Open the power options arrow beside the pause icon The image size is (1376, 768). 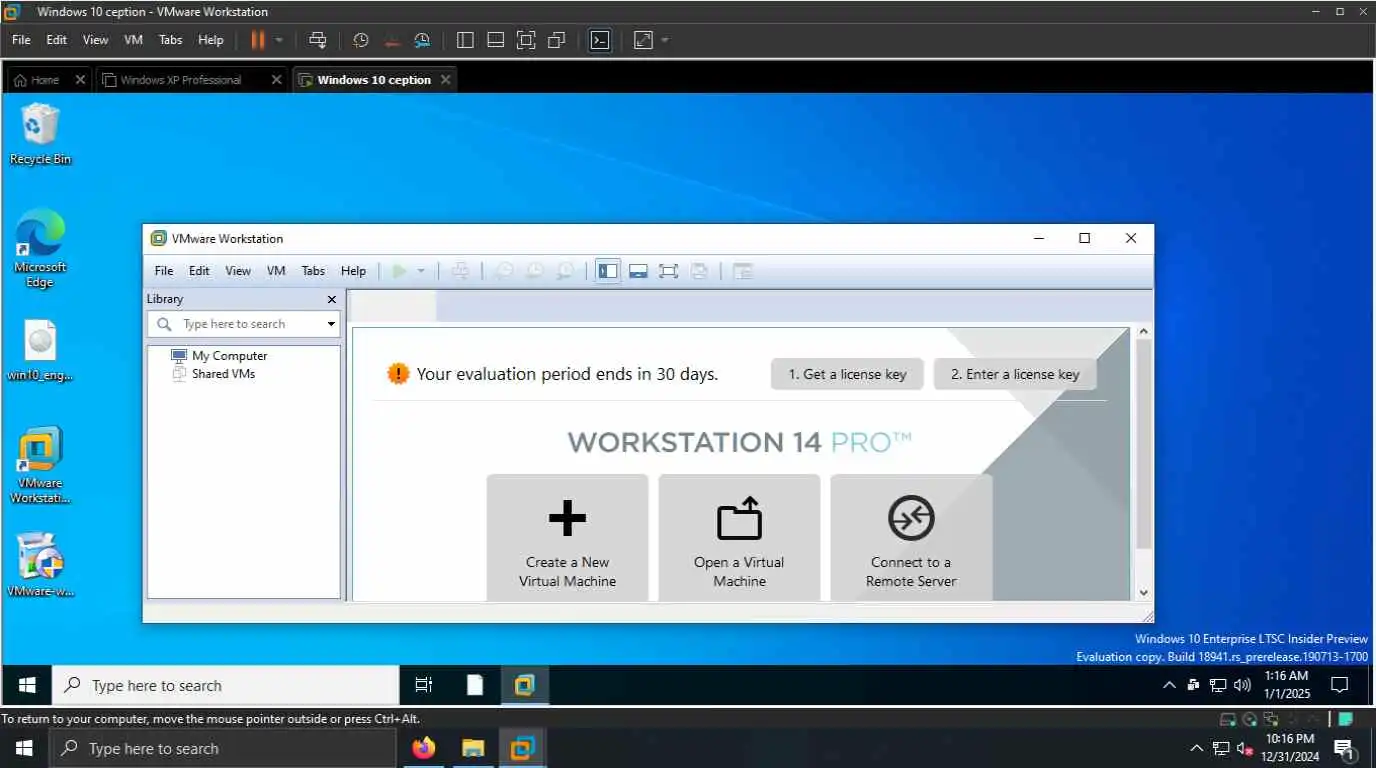coord(279,40)
